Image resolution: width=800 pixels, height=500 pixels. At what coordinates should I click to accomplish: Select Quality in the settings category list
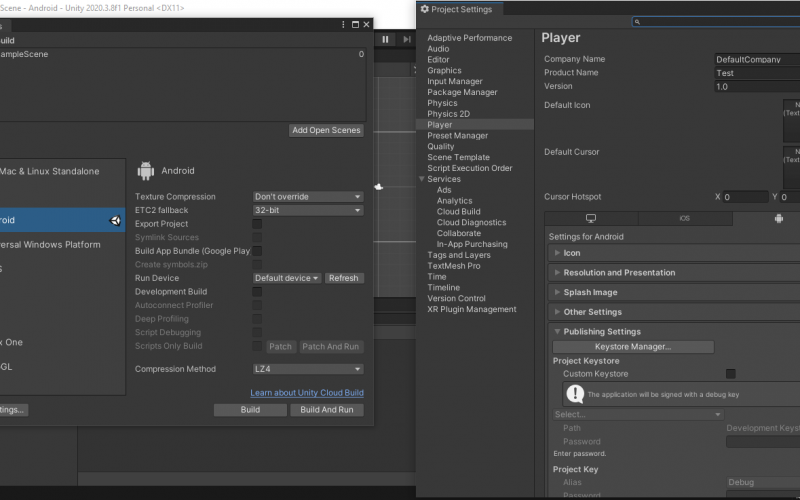pos(441,147)
